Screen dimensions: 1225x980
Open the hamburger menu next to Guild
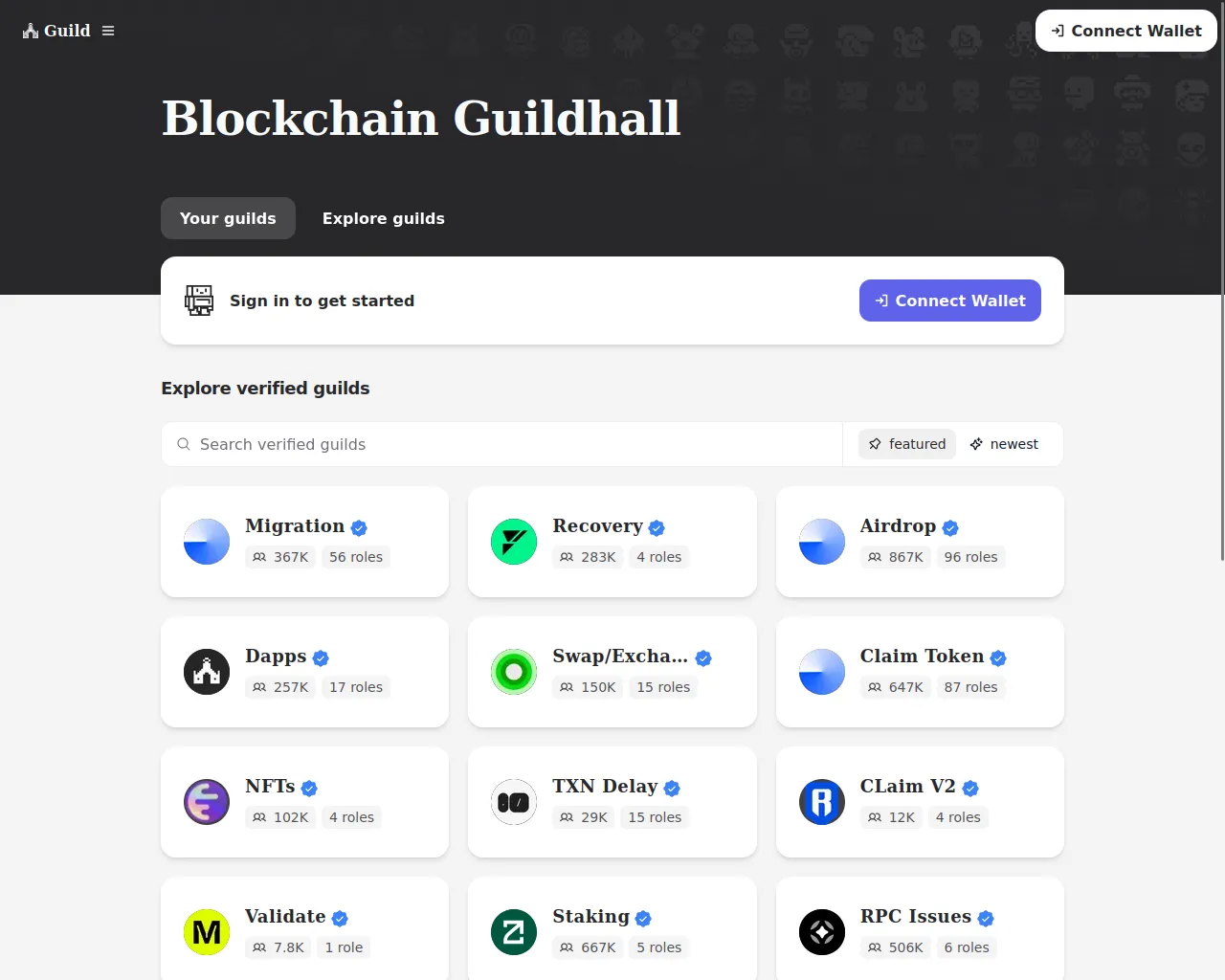point(108,31)
